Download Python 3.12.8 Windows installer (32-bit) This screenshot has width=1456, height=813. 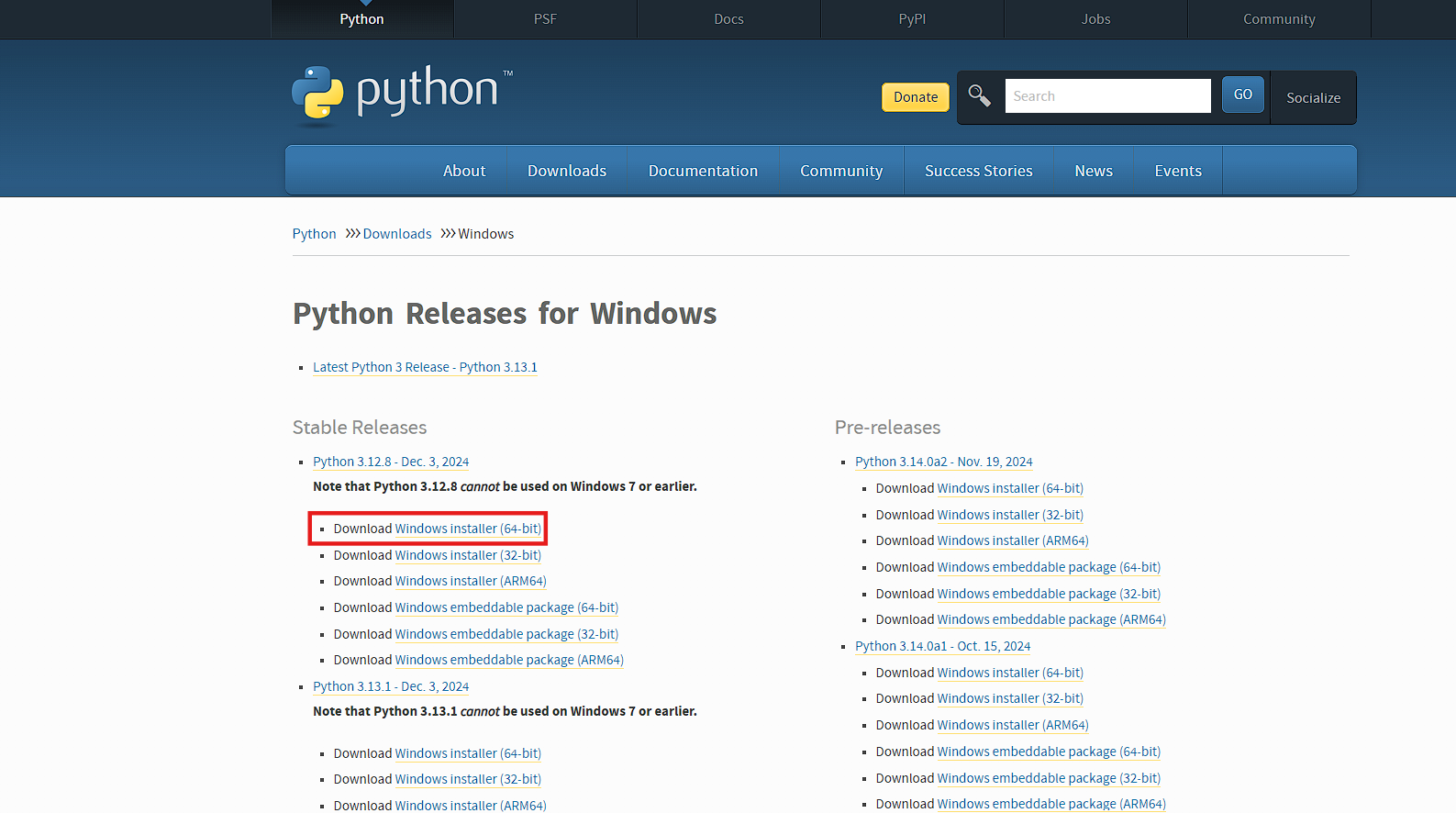coord(468,555)
